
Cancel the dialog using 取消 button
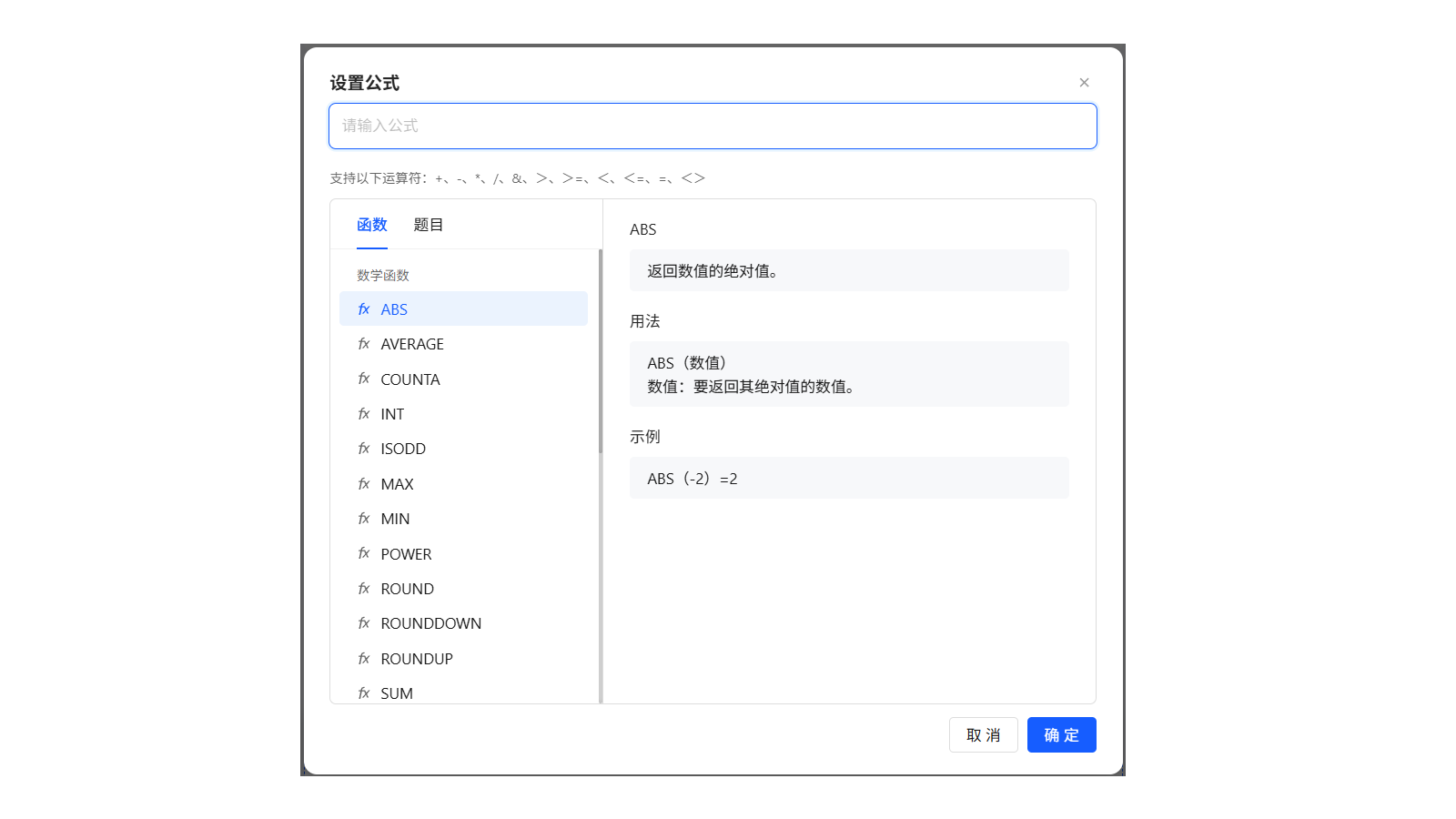click(983, 734)
